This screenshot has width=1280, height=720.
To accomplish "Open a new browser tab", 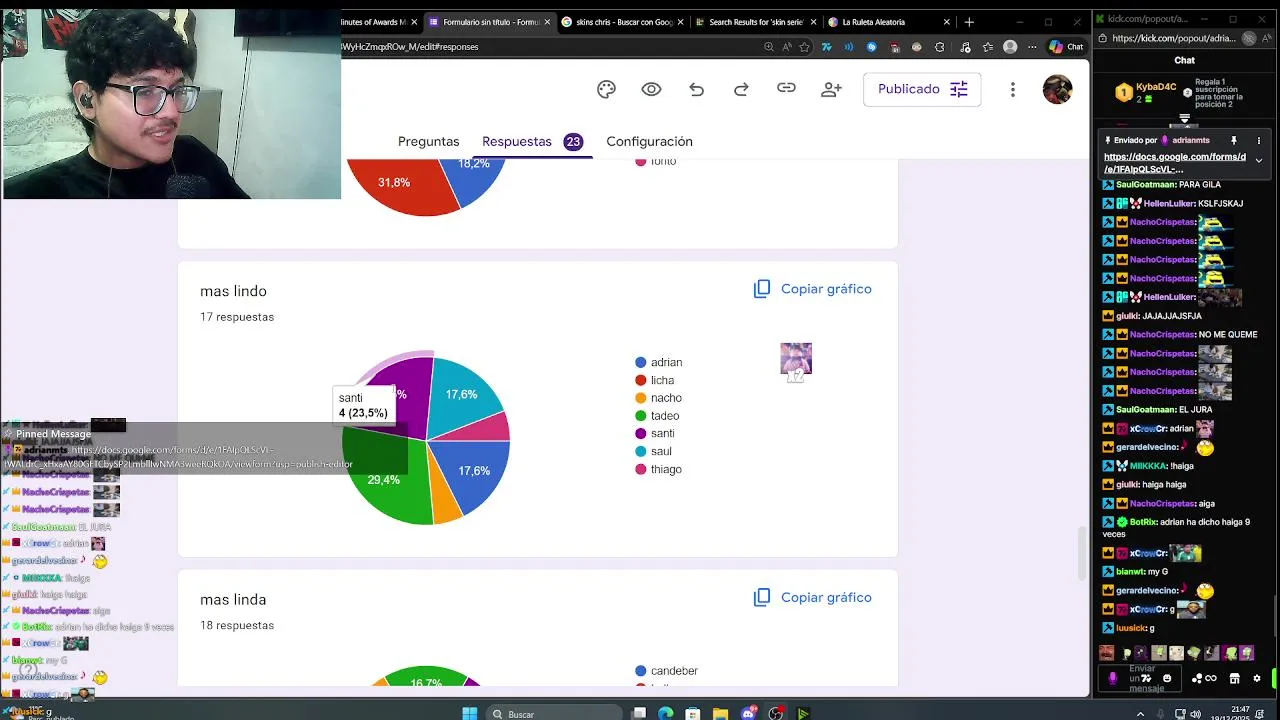I will [x=969, y=22].
